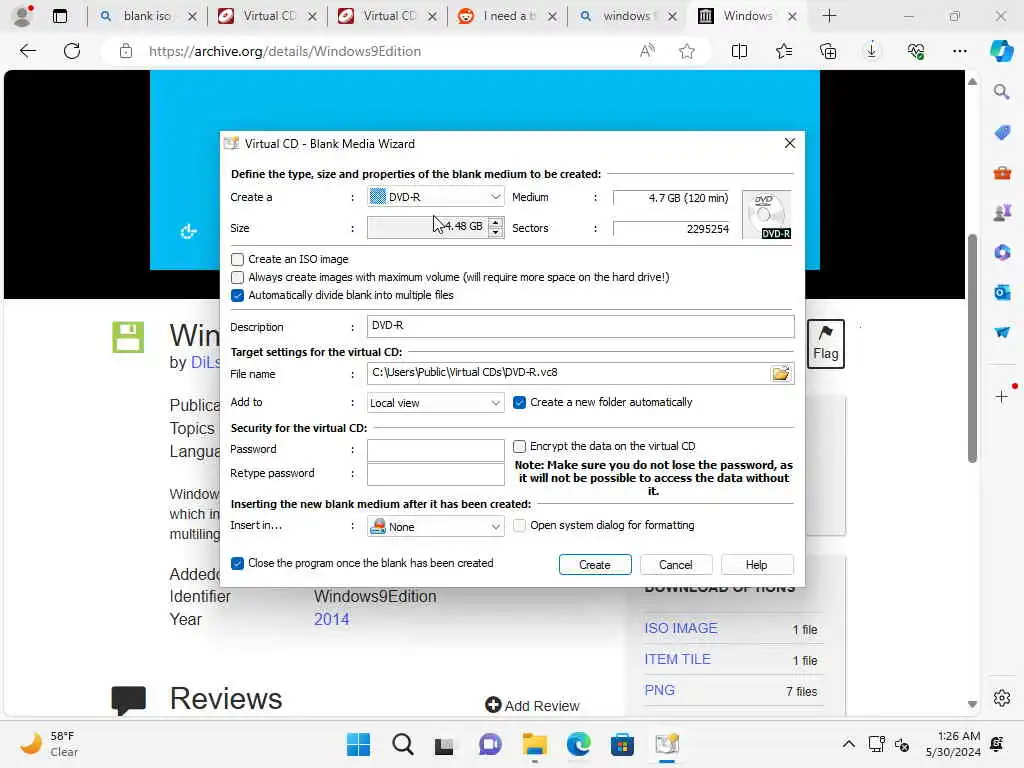Viewport: 1024px width, 768px height.
Task: Open the Downloads icon in Edge
Action: pos(872,51)
